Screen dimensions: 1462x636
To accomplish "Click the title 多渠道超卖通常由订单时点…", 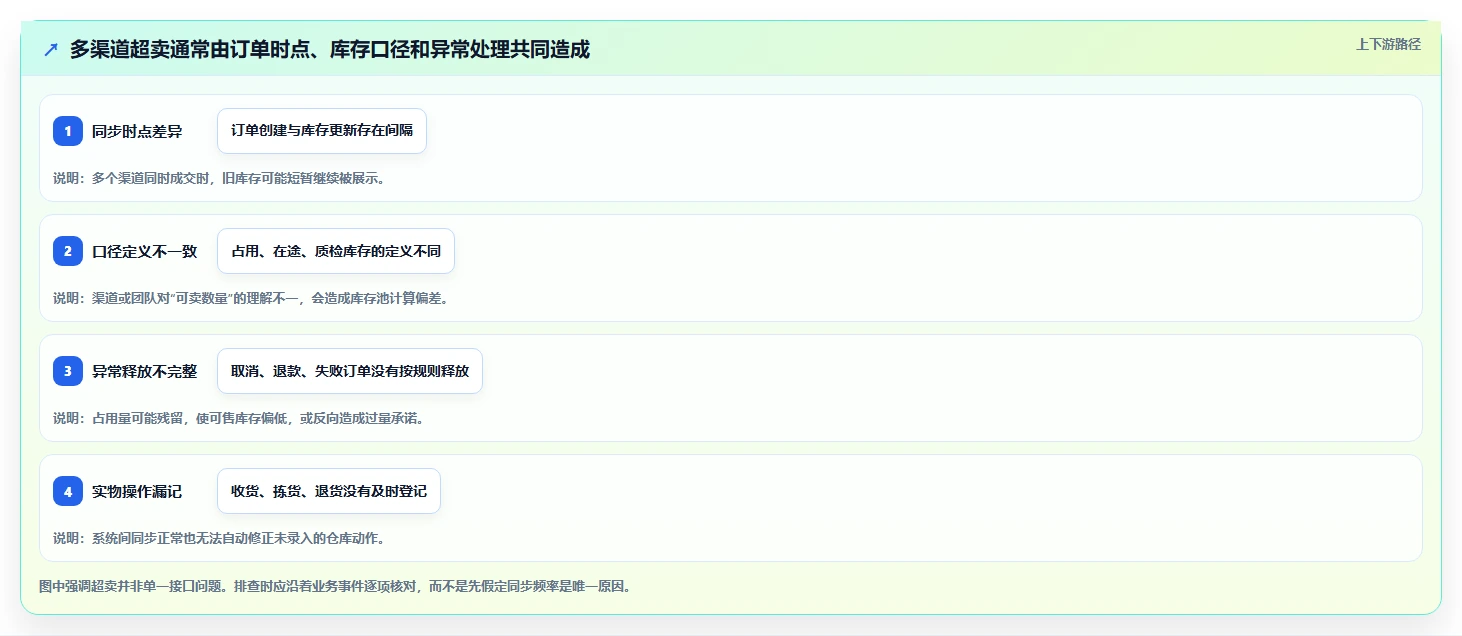I will (x=330, y=49).
